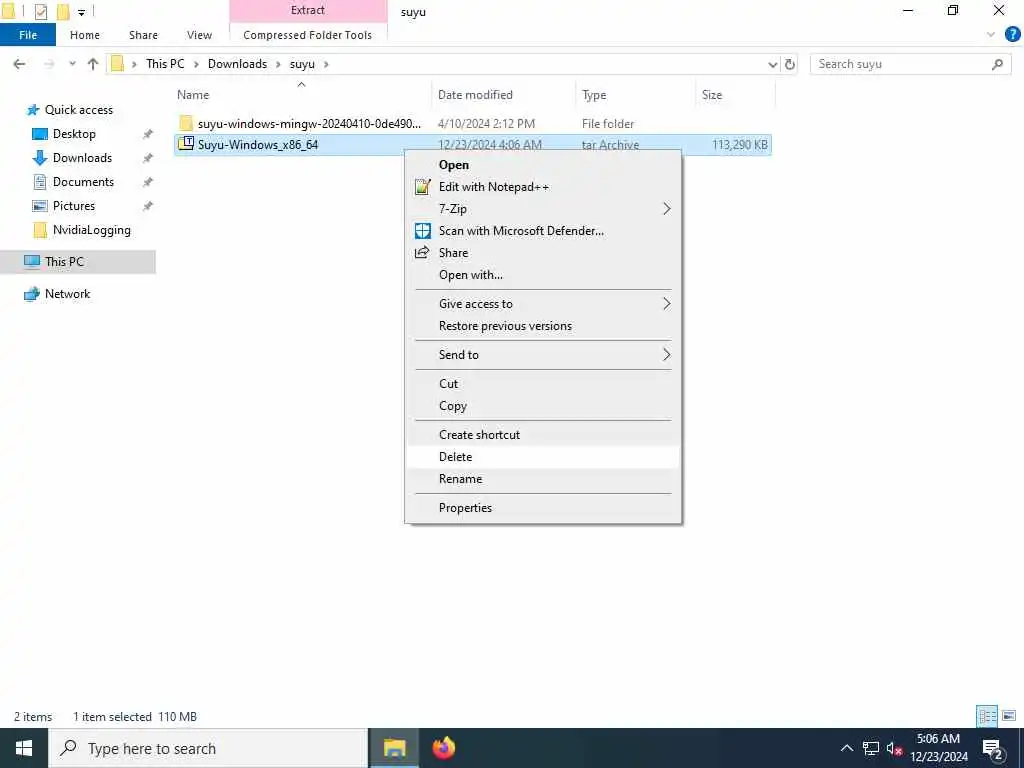The height and width of the screenshot is (768, 1024).
Task: Choose Create shortcut
Action: (543, 435)
